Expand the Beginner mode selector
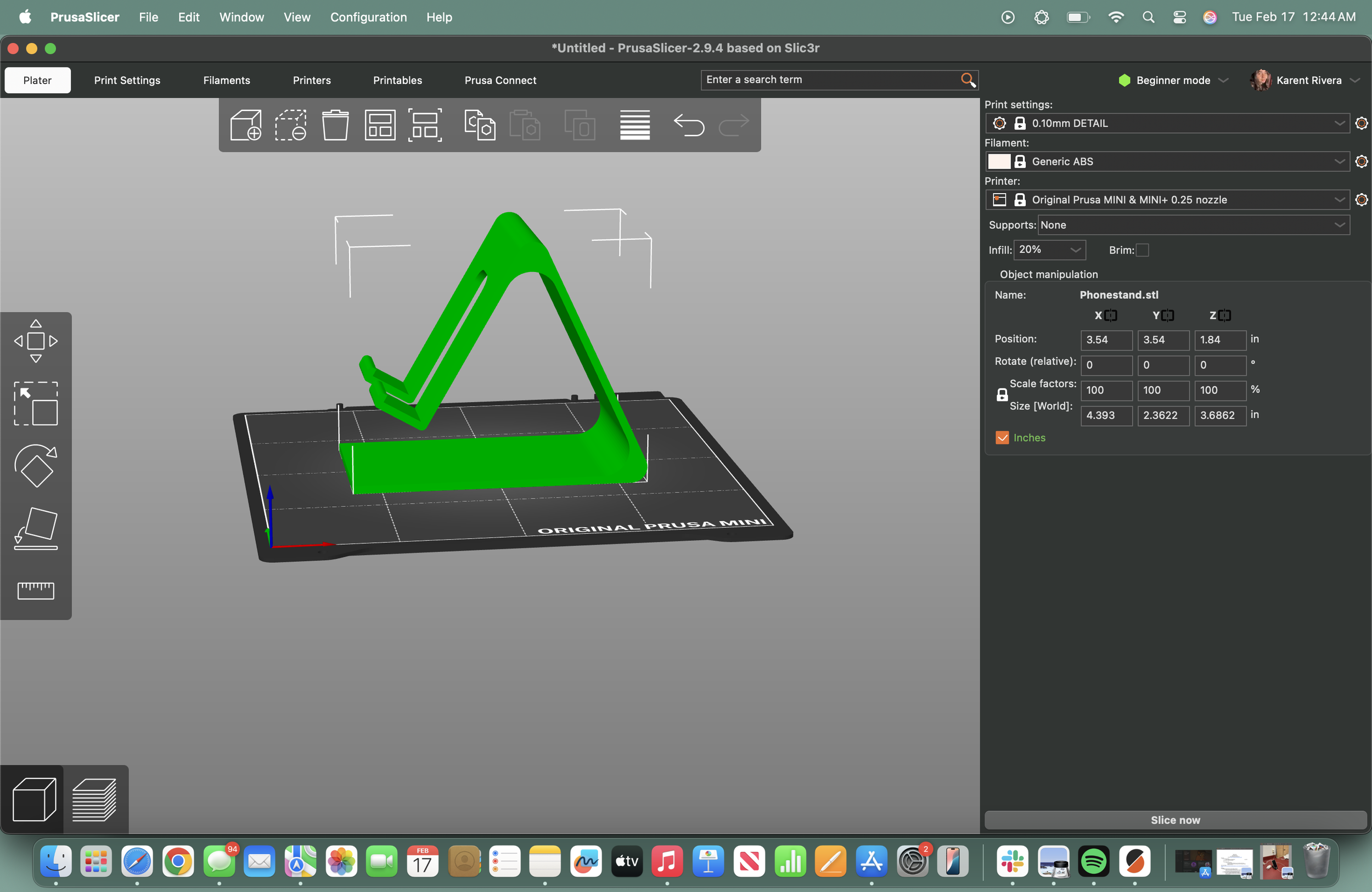 point(1173,80)
